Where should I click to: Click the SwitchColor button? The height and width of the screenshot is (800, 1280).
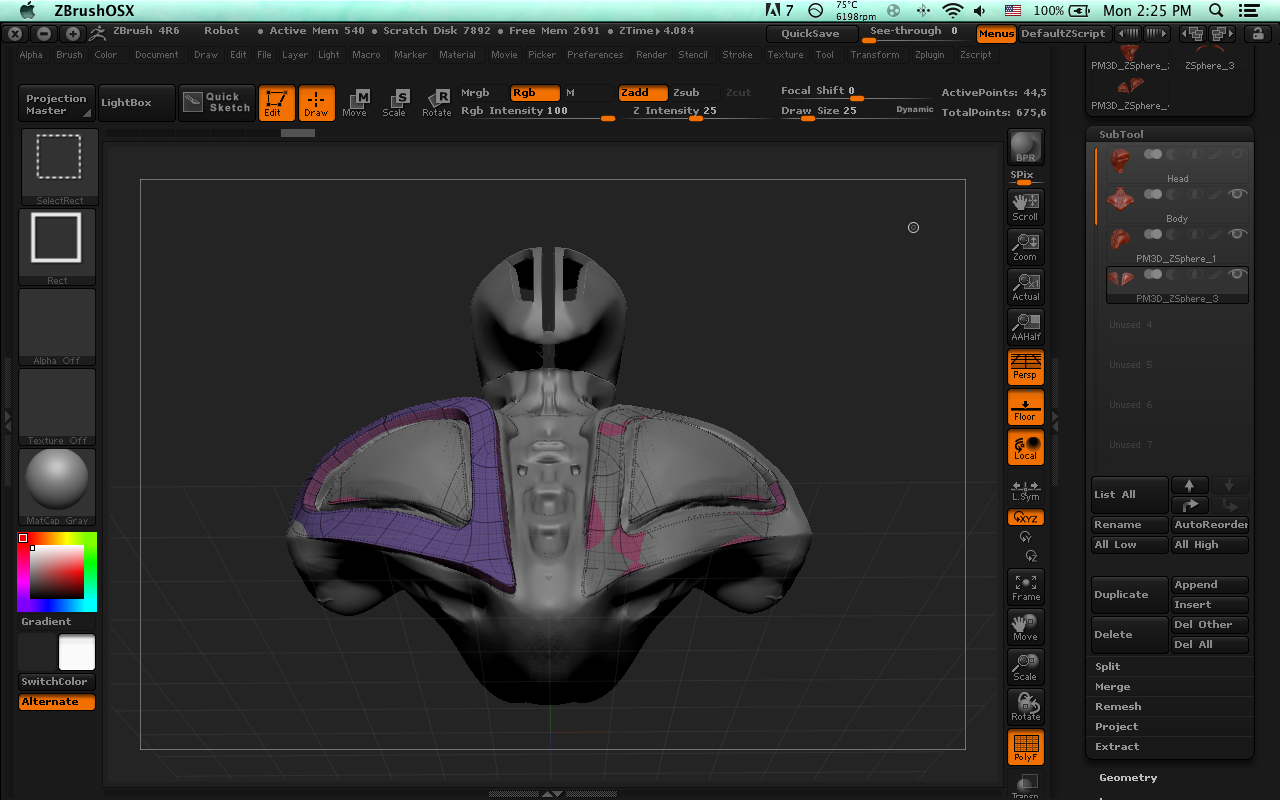(57, 681)
